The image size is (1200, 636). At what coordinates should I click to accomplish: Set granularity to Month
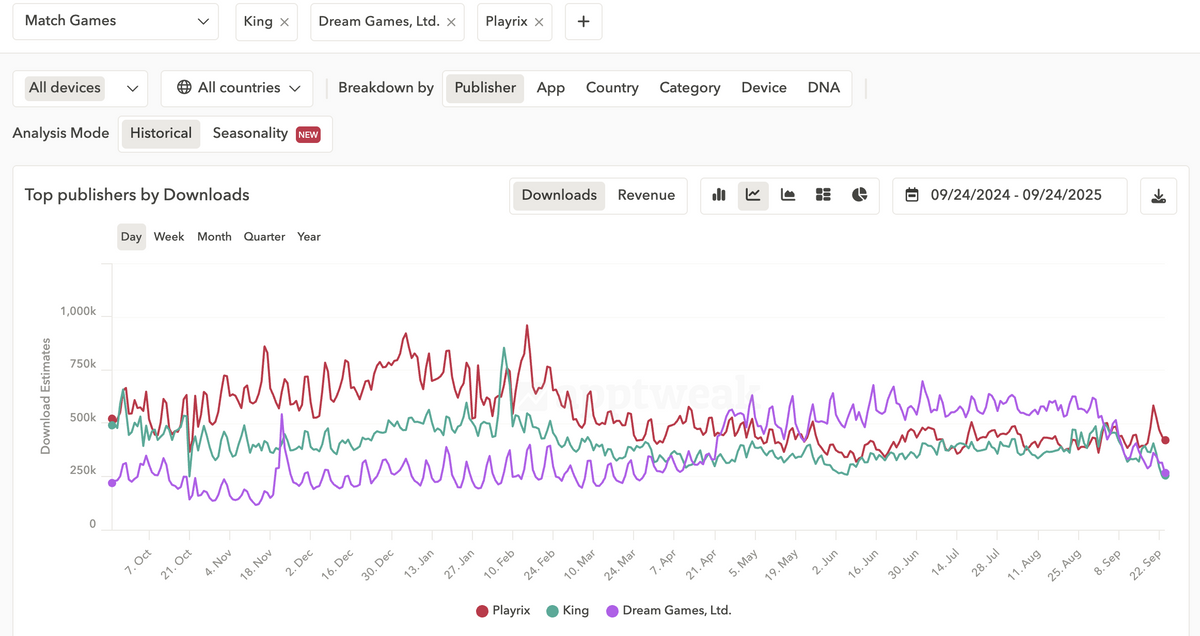pyautogui.click(x=214, y=237)
